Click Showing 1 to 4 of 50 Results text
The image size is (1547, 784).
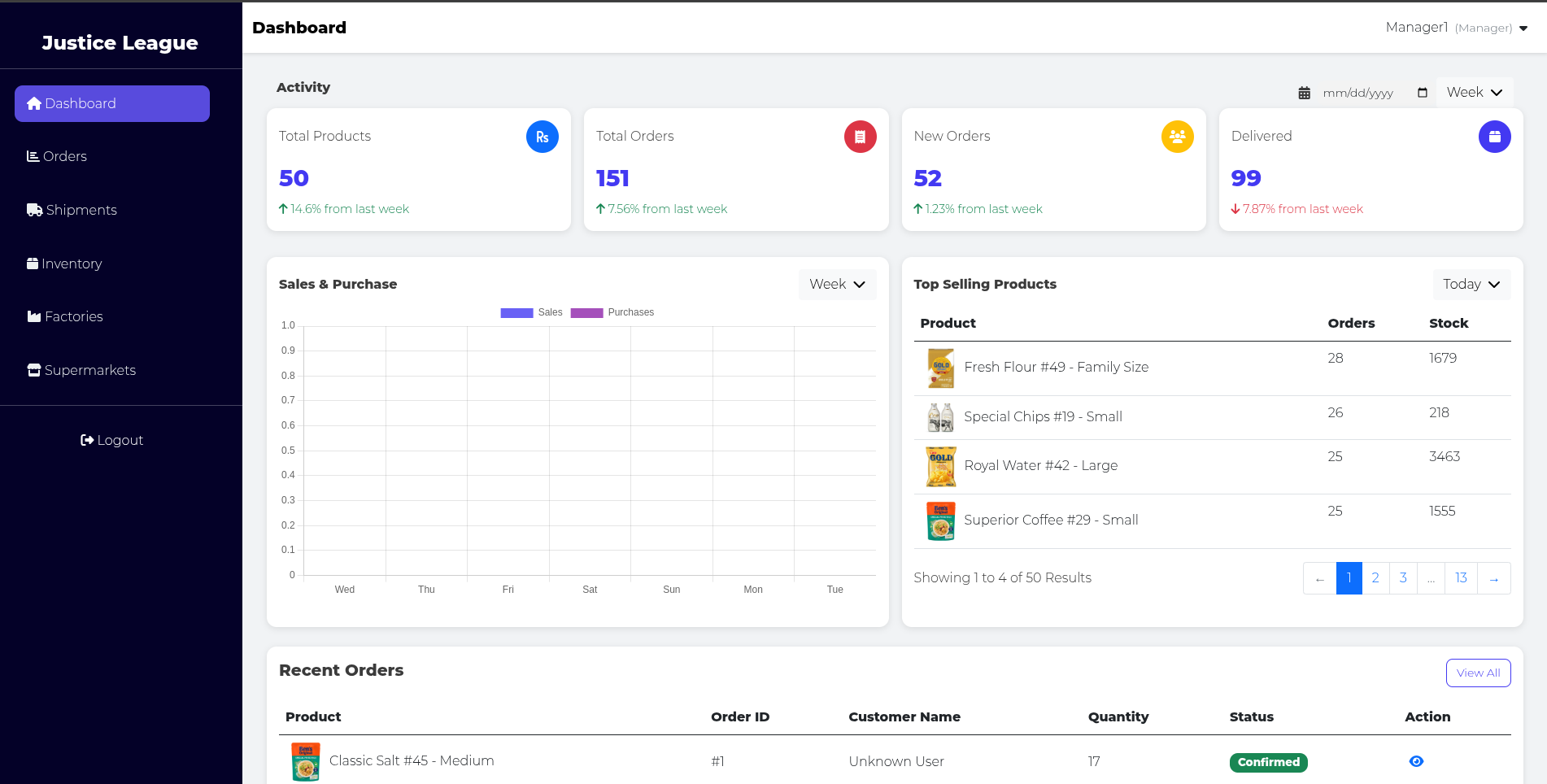tap(1002, 577)
